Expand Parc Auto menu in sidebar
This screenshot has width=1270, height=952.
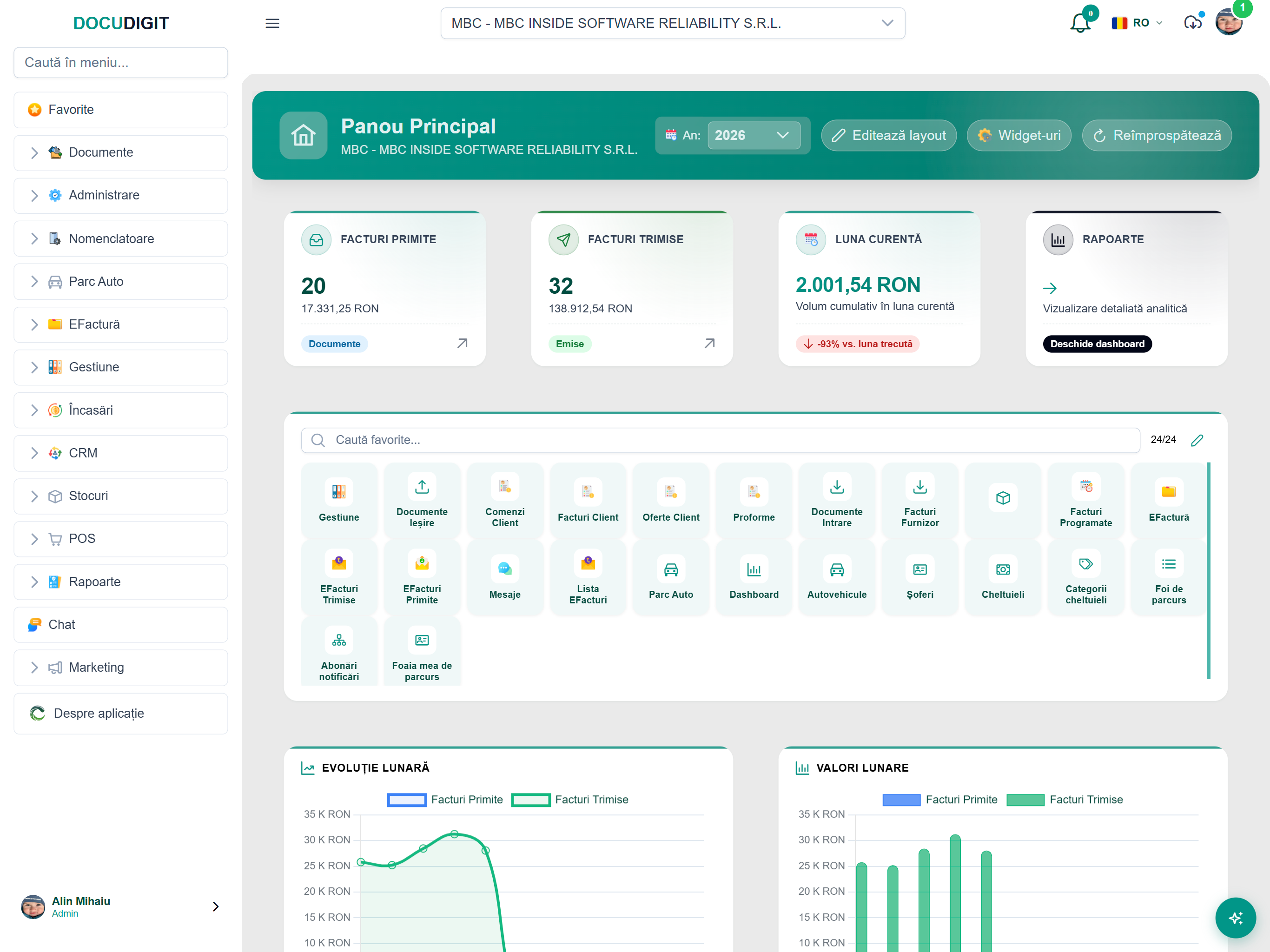[x=120, y=281]
